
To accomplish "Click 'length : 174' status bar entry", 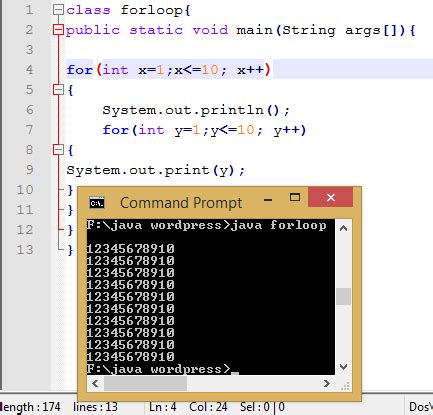I will [x=31, y=407].
